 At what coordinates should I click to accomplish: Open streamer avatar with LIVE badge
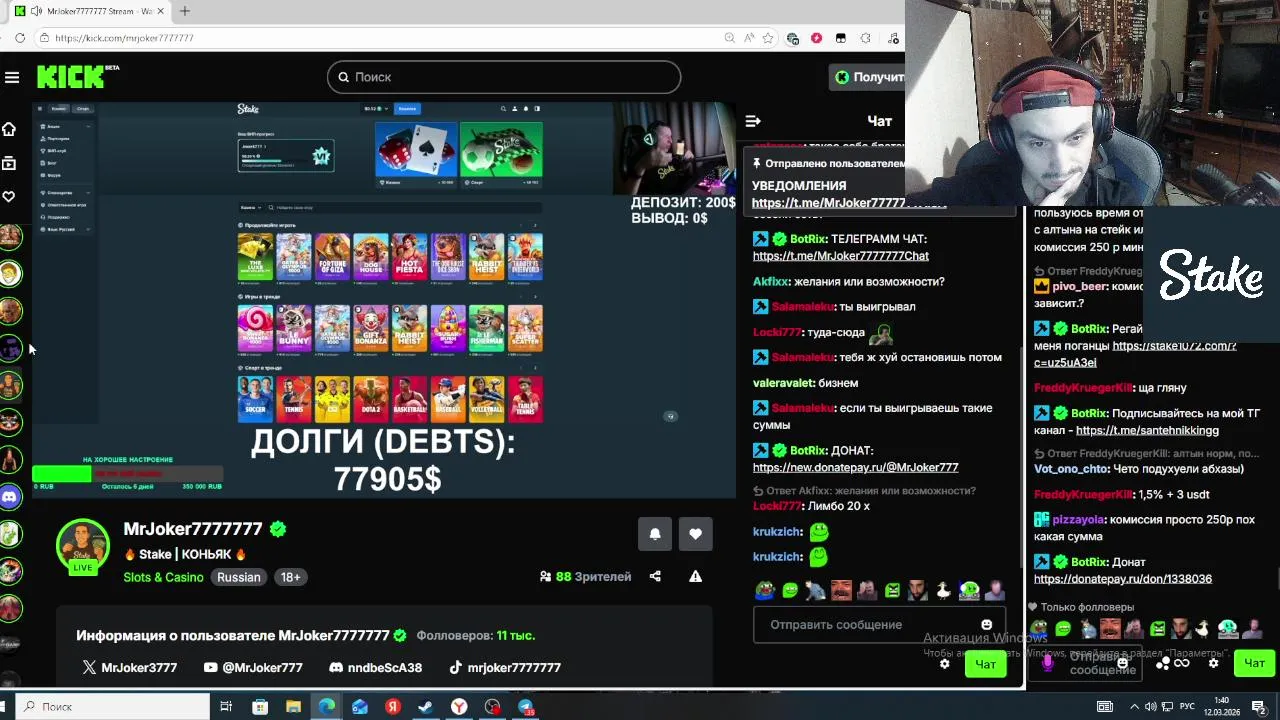point(83,547)
